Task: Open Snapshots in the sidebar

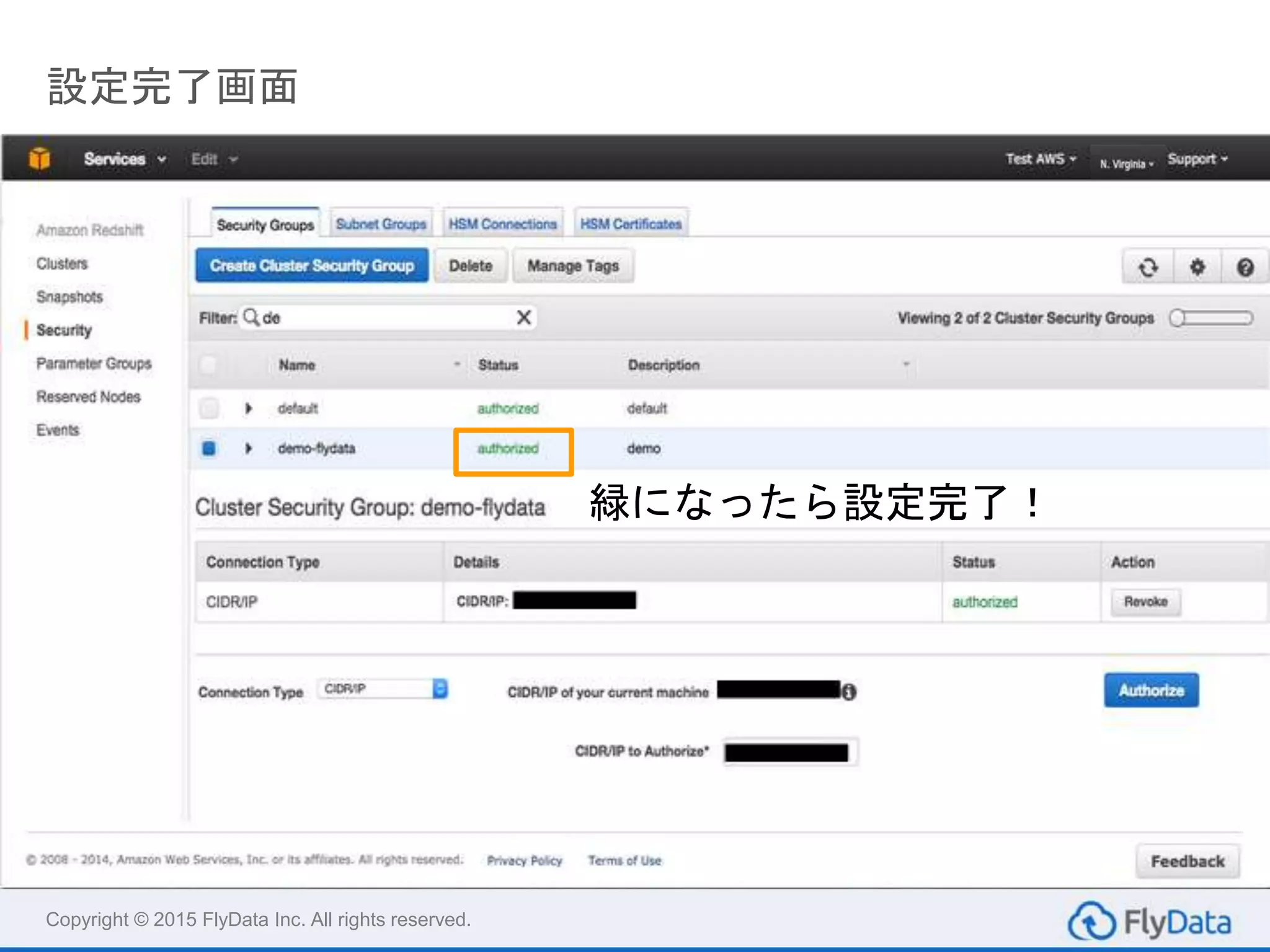Action: coord(69,297)
